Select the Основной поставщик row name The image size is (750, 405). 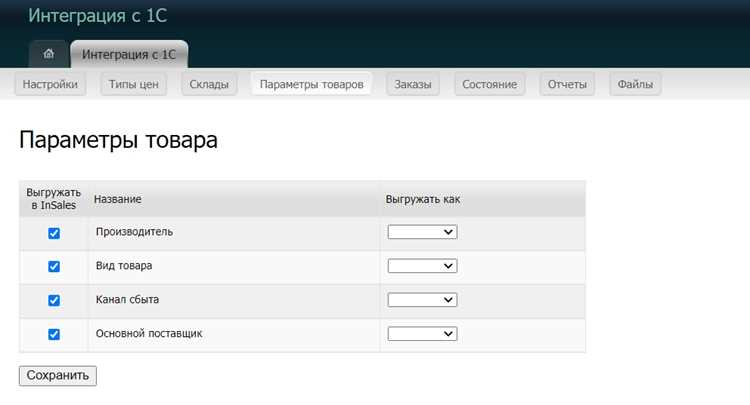coord(149,334)
